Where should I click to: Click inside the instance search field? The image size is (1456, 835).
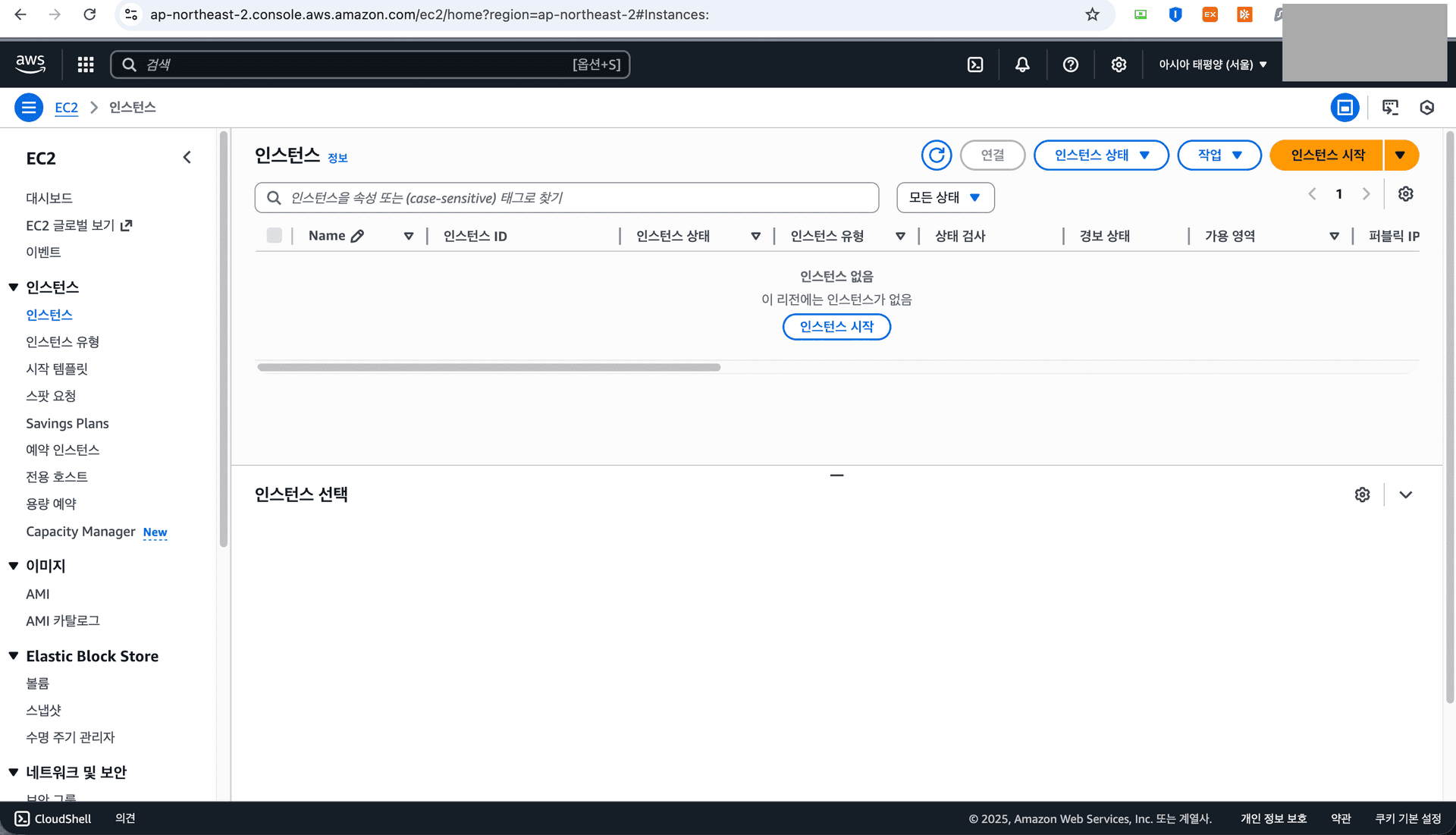pos(566,197)
